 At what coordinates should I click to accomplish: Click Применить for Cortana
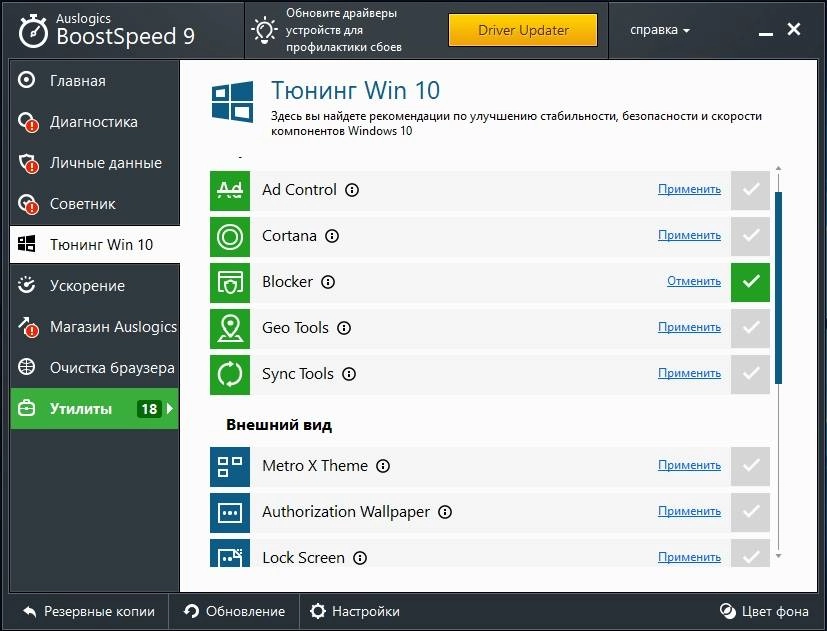[x=689, y=235]
